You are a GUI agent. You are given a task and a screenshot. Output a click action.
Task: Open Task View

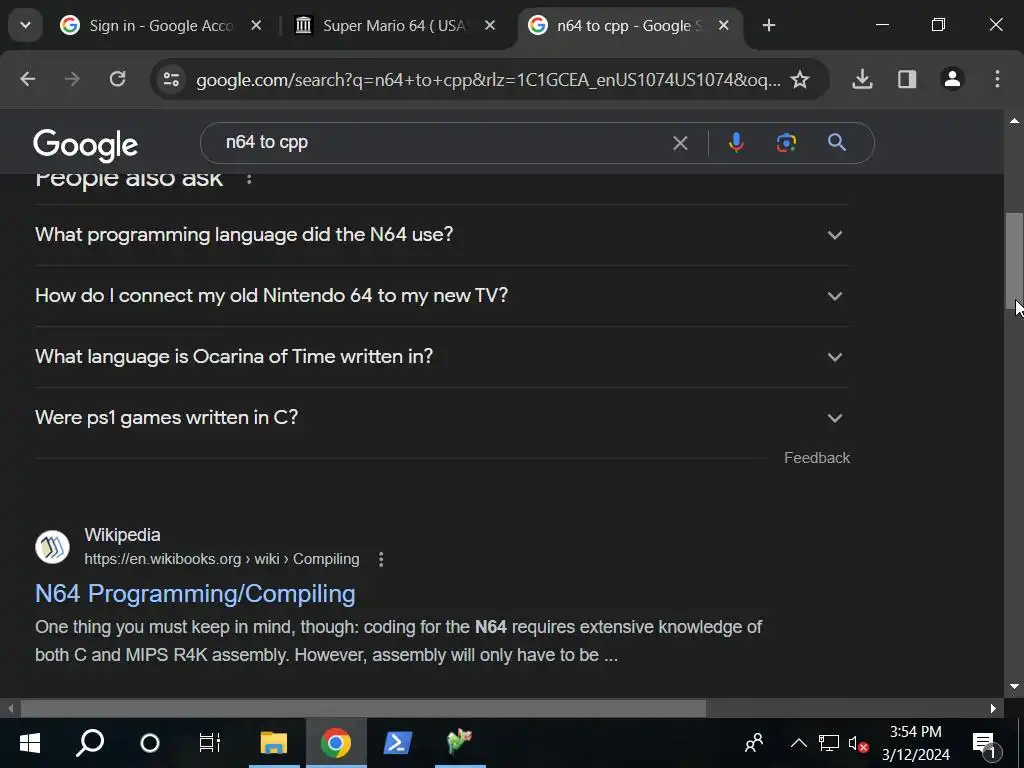click(210, 743)
